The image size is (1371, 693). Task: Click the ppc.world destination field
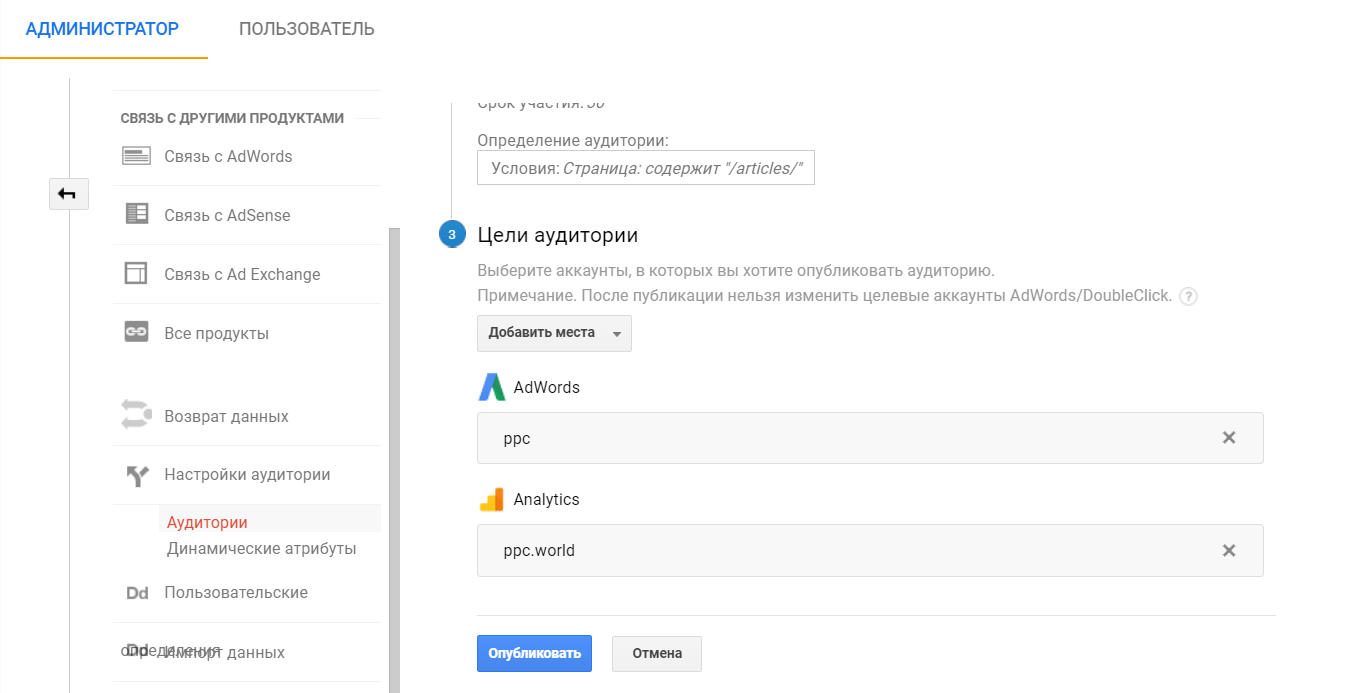(x=870, y=550)
